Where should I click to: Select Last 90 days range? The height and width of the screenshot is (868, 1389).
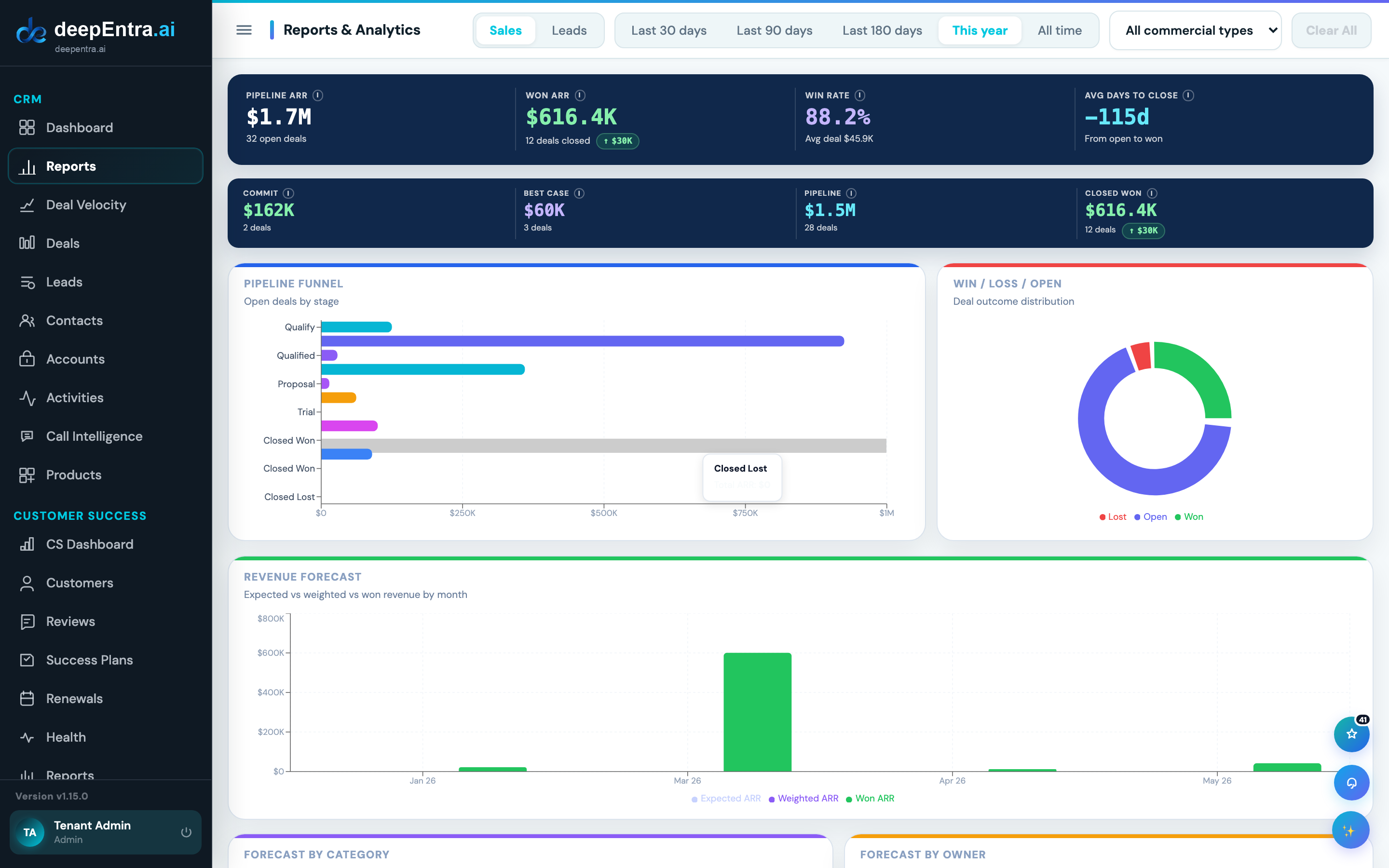[x=774, y=30]
